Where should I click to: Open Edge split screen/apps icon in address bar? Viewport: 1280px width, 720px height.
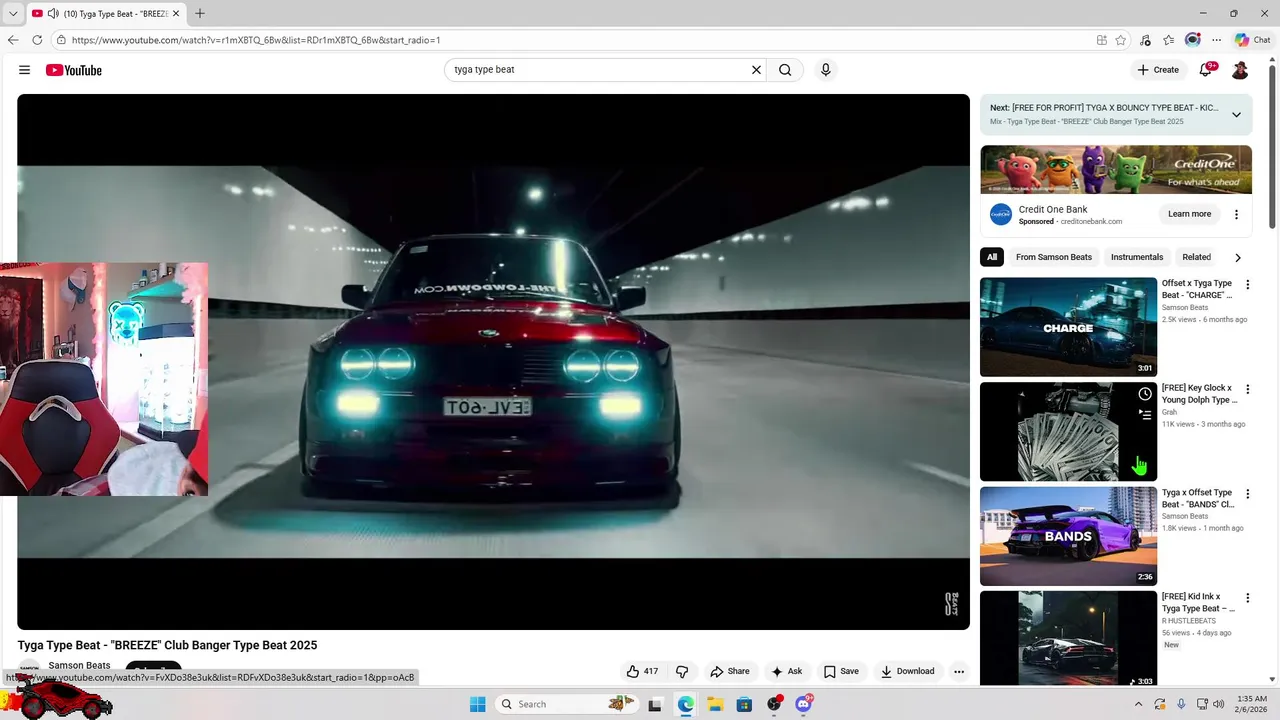click(x=1101, y=40)
